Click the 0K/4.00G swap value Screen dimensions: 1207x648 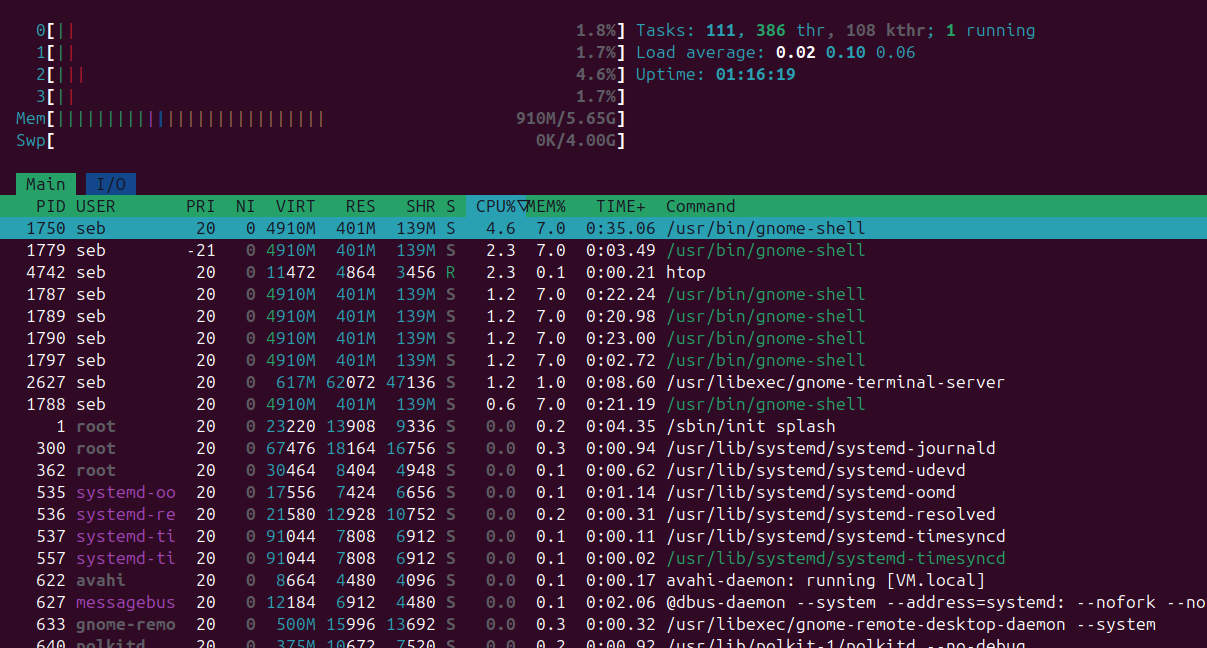coord(576,140)
